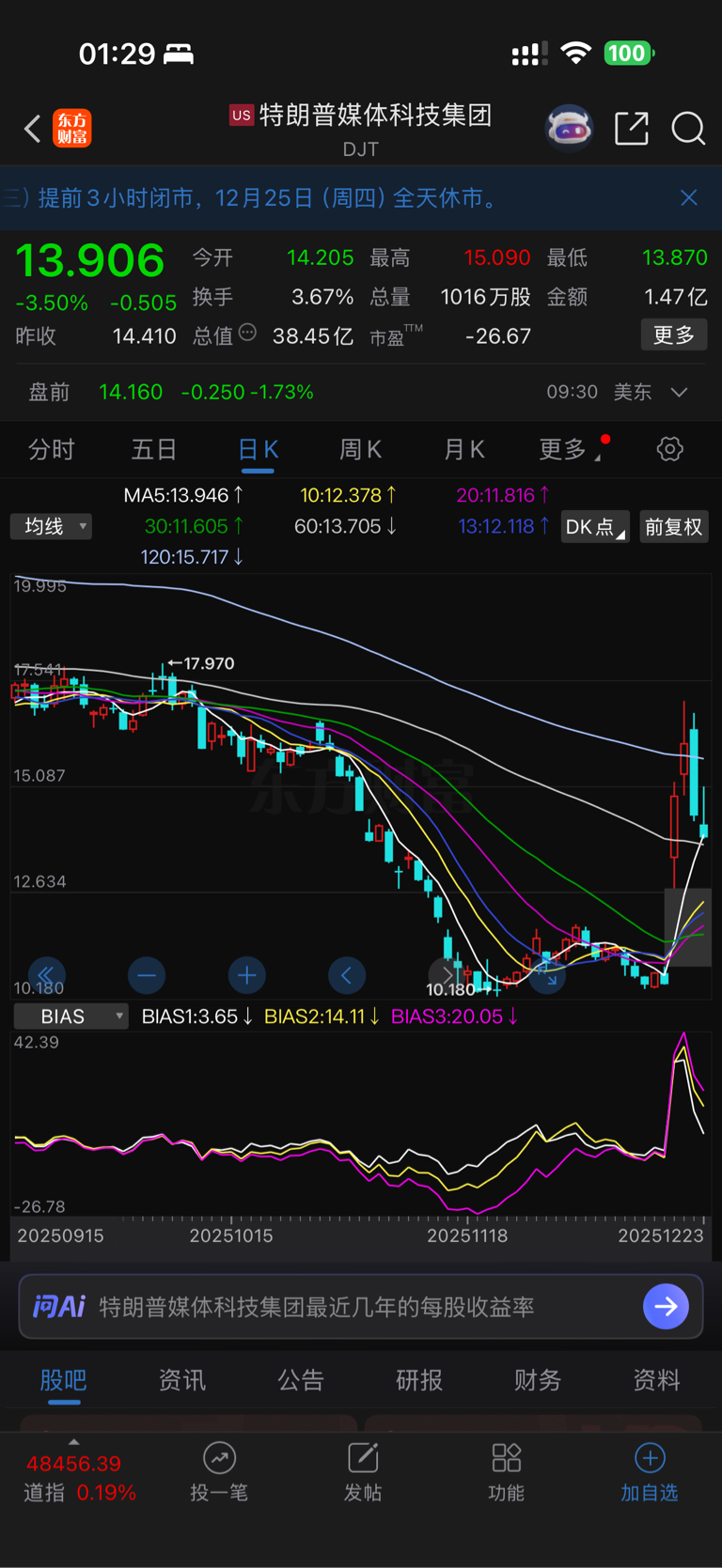Open the search magnifier icon
The image size is (722, 1568).
(688, 128)
